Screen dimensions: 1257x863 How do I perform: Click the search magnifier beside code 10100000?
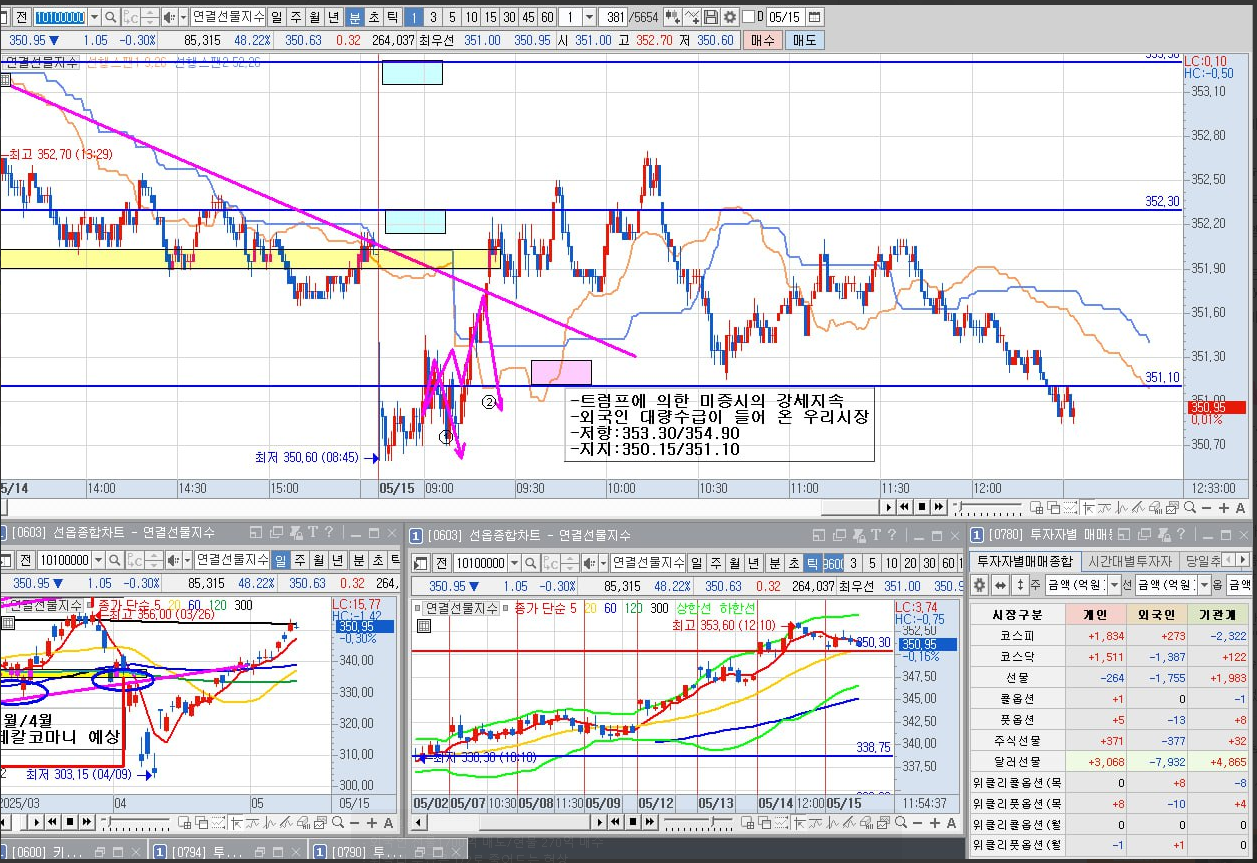[111, 17]
